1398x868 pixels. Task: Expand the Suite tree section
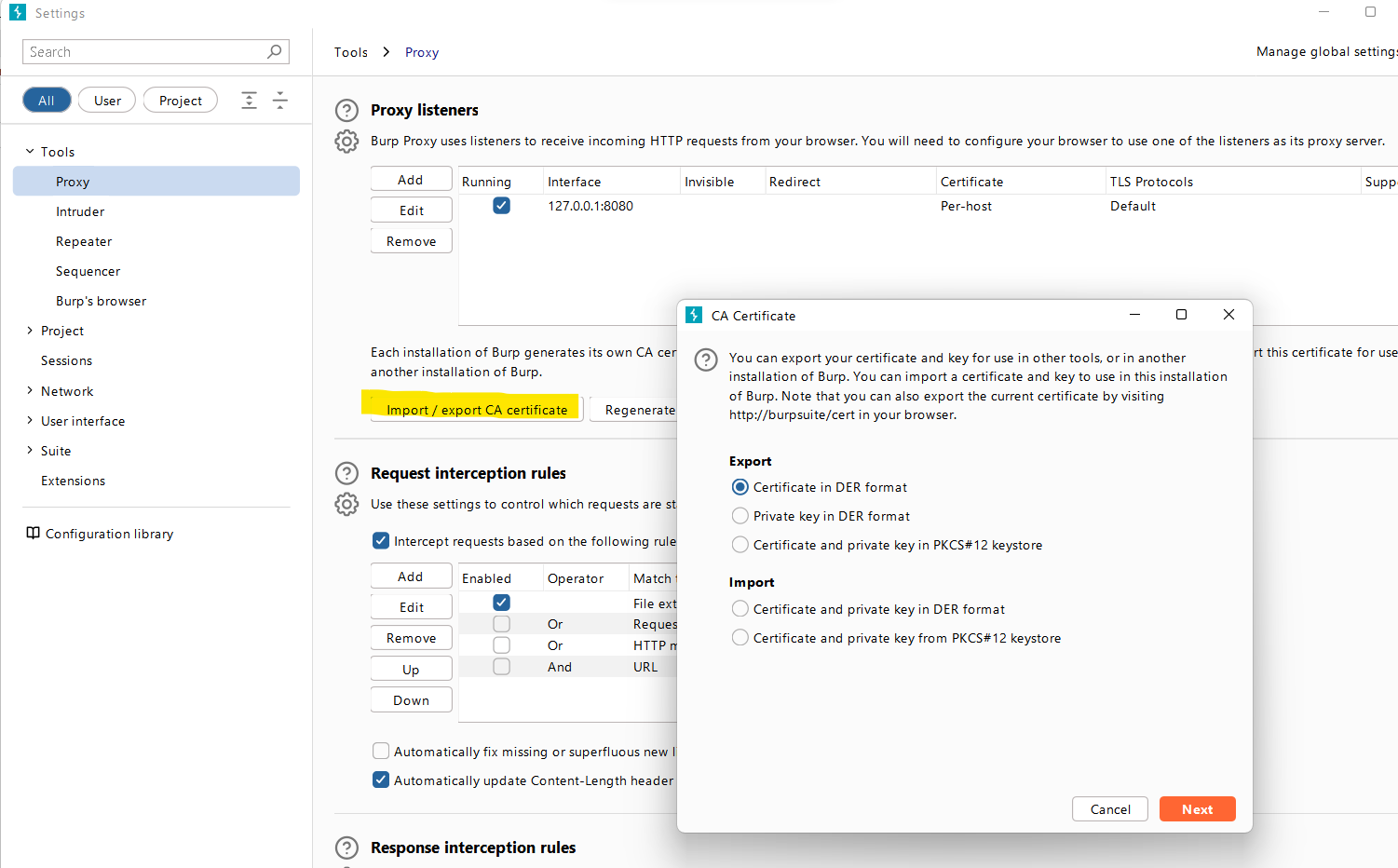pyautogui.click(x=30, y=450)
